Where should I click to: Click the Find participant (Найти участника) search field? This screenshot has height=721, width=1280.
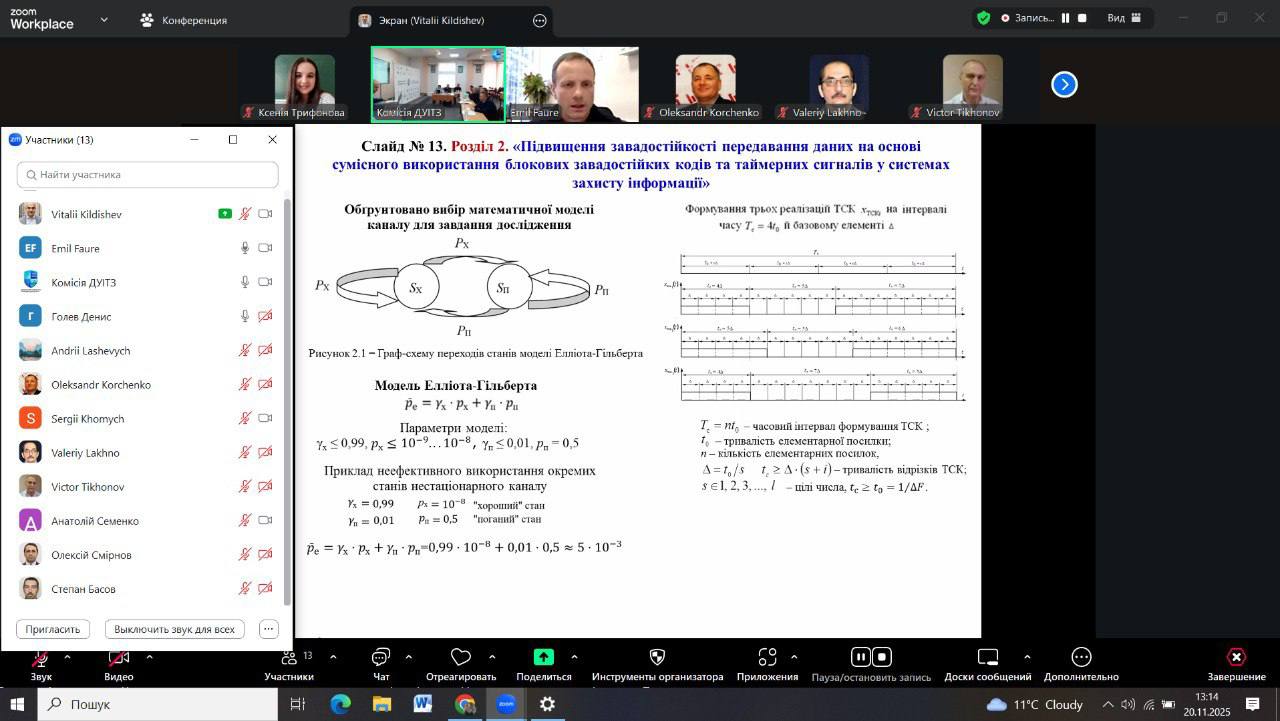click(148, 175)
